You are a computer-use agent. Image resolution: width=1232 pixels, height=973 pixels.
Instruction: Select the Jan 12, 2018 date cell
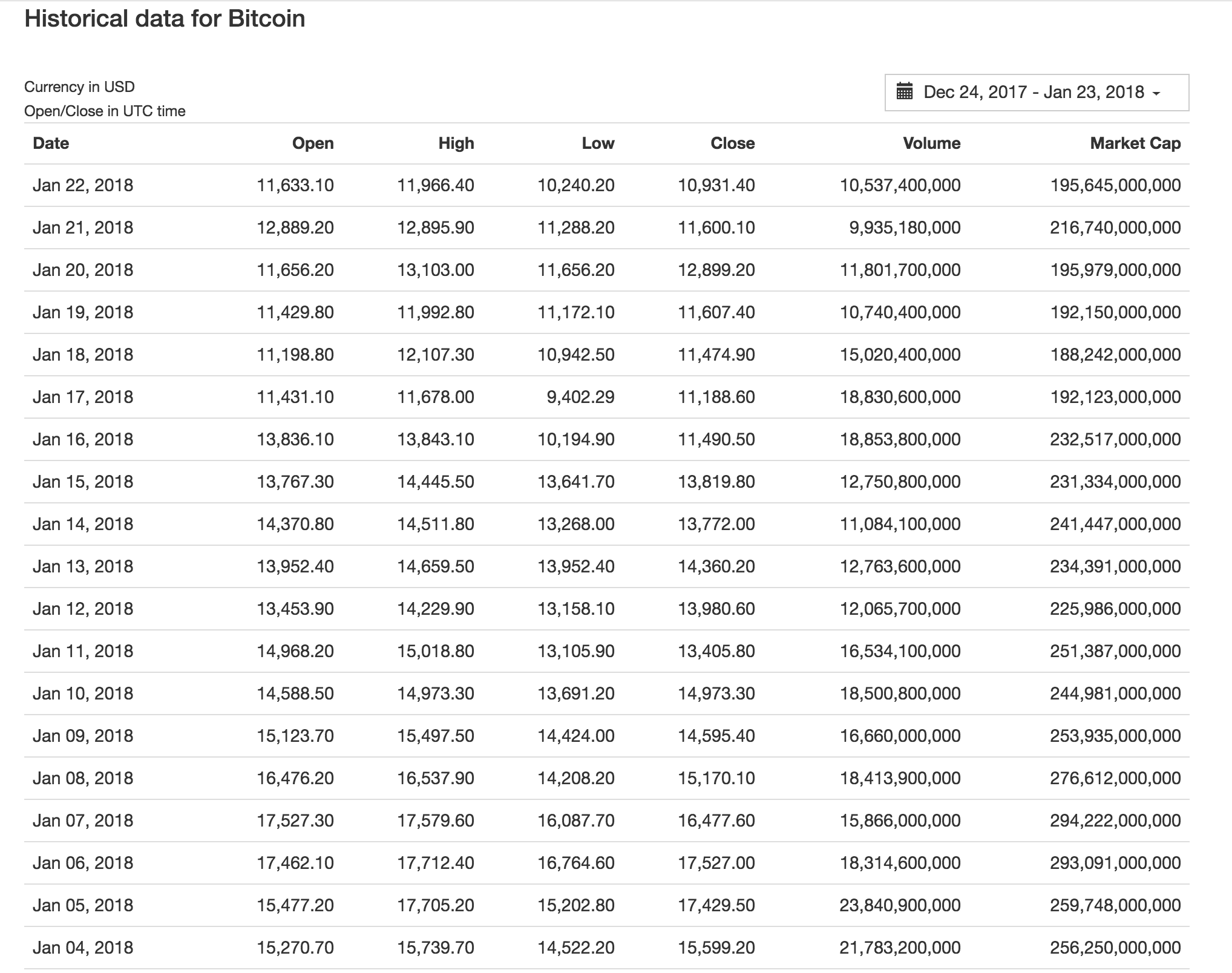83,609
